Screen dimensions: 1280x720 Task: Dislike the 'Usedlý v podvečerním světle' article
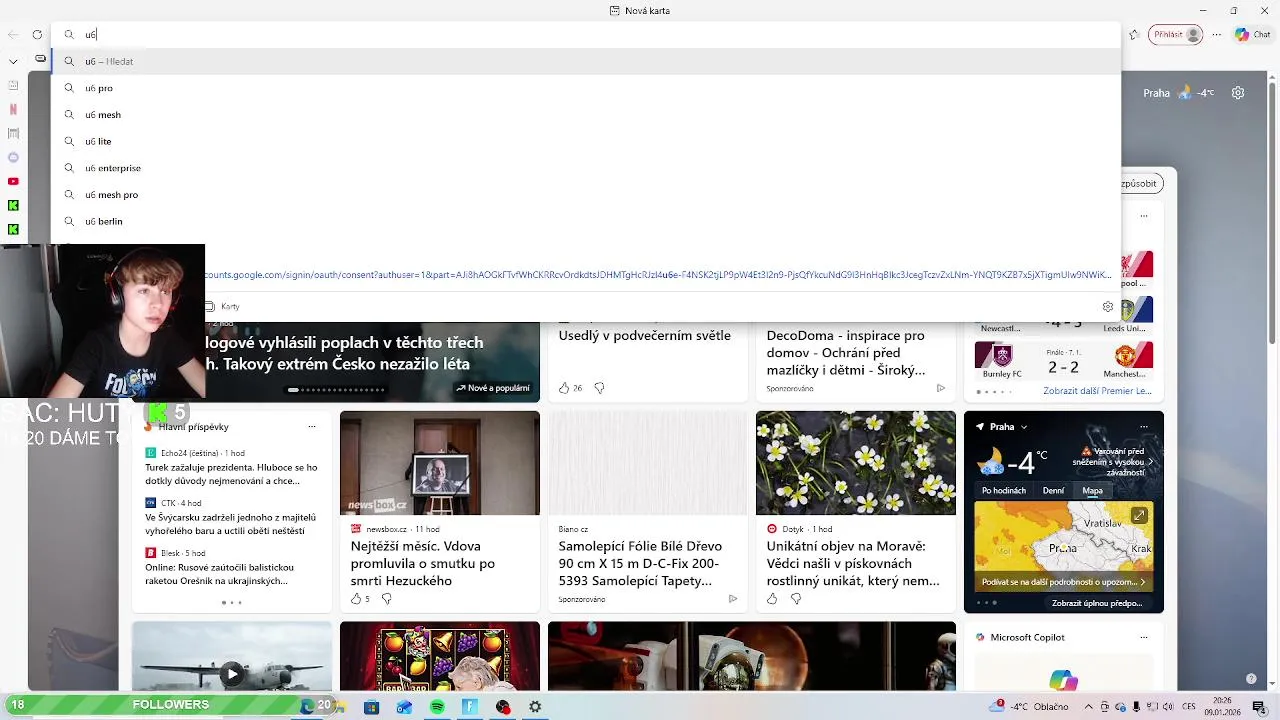(x=599, y=388)
